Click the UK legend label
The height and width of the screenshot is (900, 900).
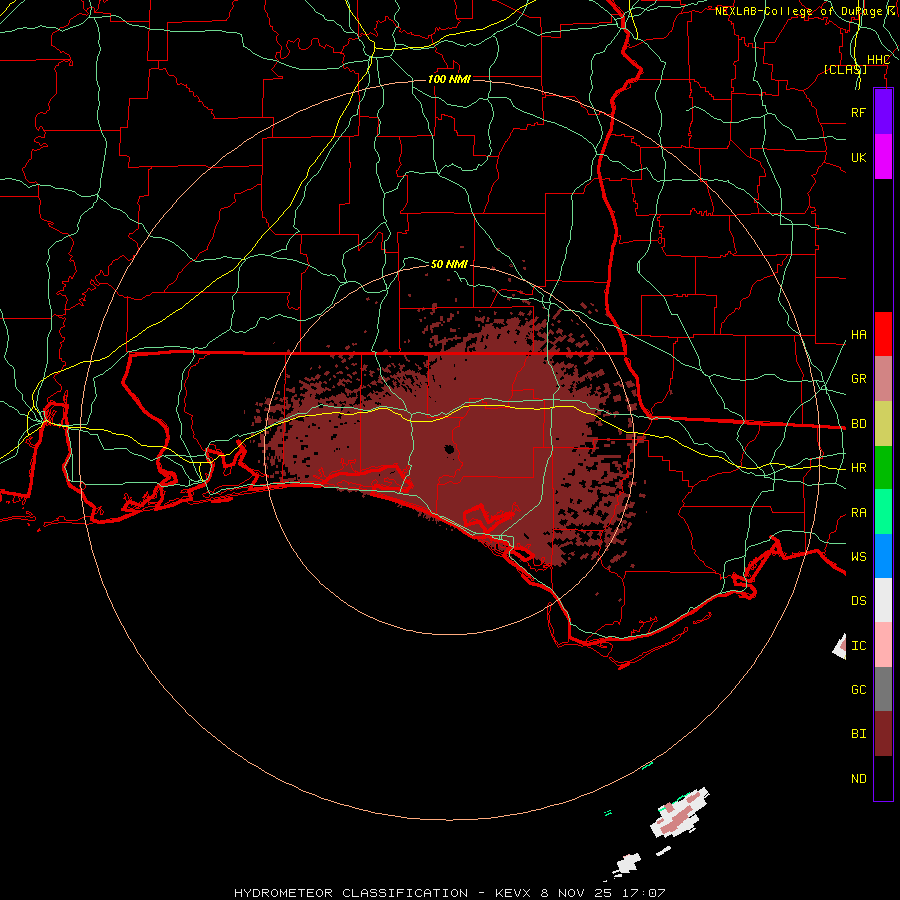pos(858,157)
